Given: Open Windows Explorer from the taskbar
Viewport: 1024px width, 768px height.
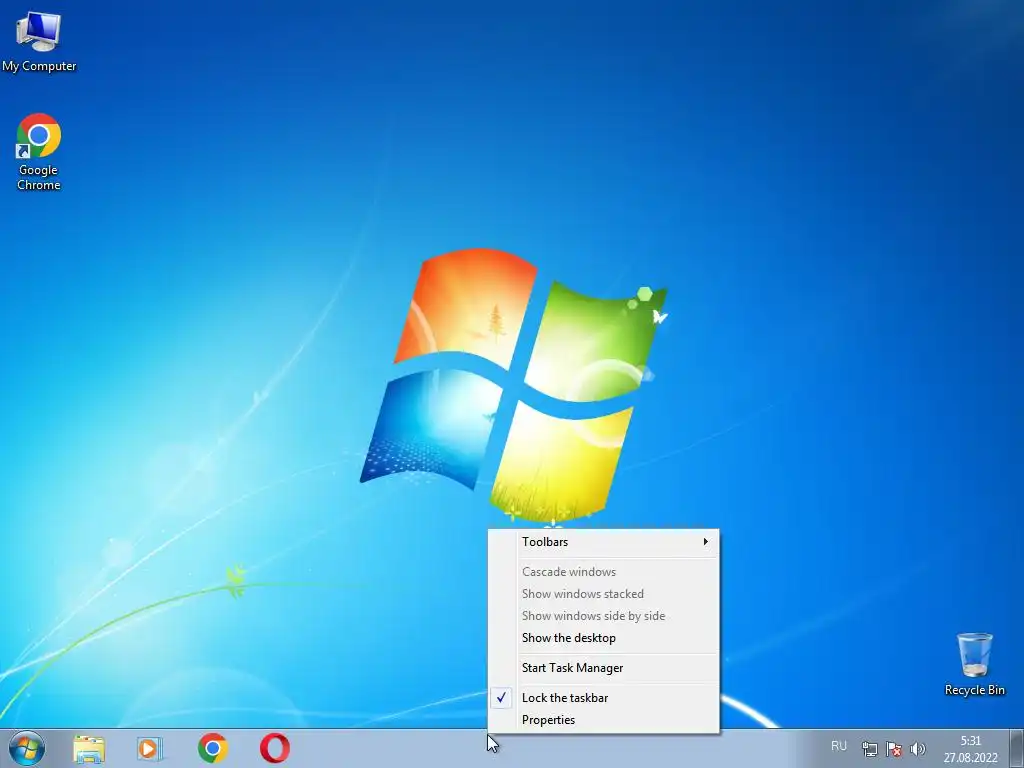Looking at the screenshot, I should coord(89,748).
